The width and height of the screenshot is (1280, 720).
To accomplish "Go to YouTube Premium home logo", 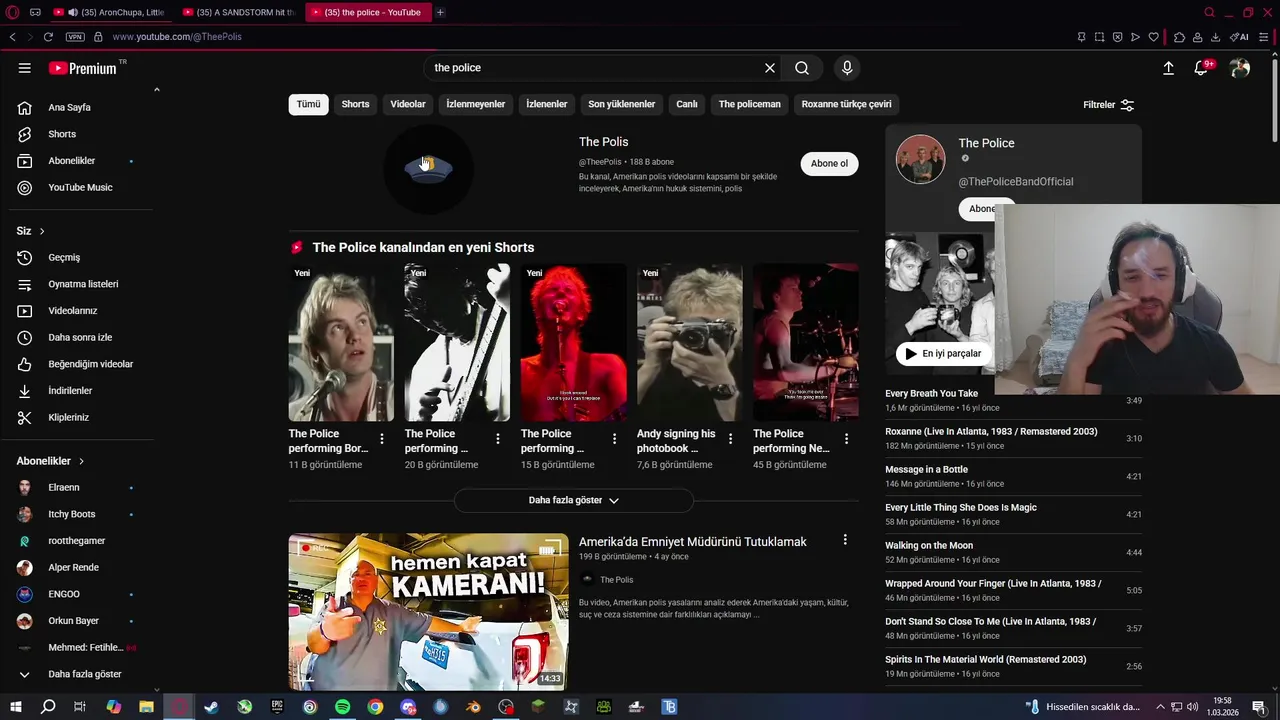I will coord(84,68).
